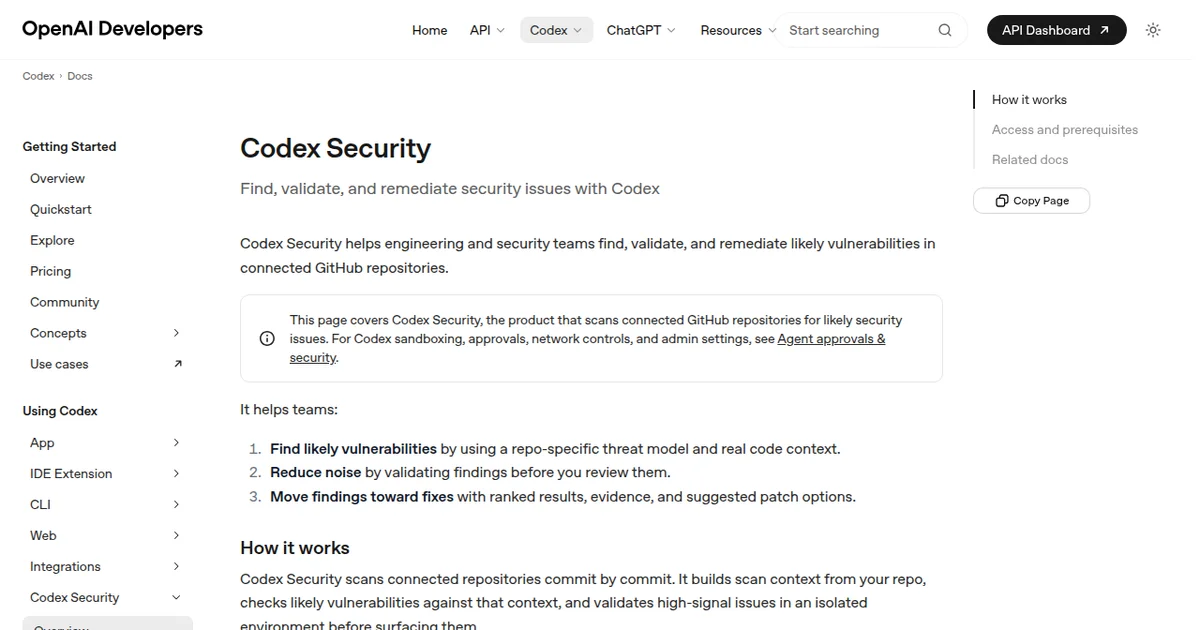Jump to Access and prerequisites in page outline
The image size is (1200, 630).
(1064, 129)
